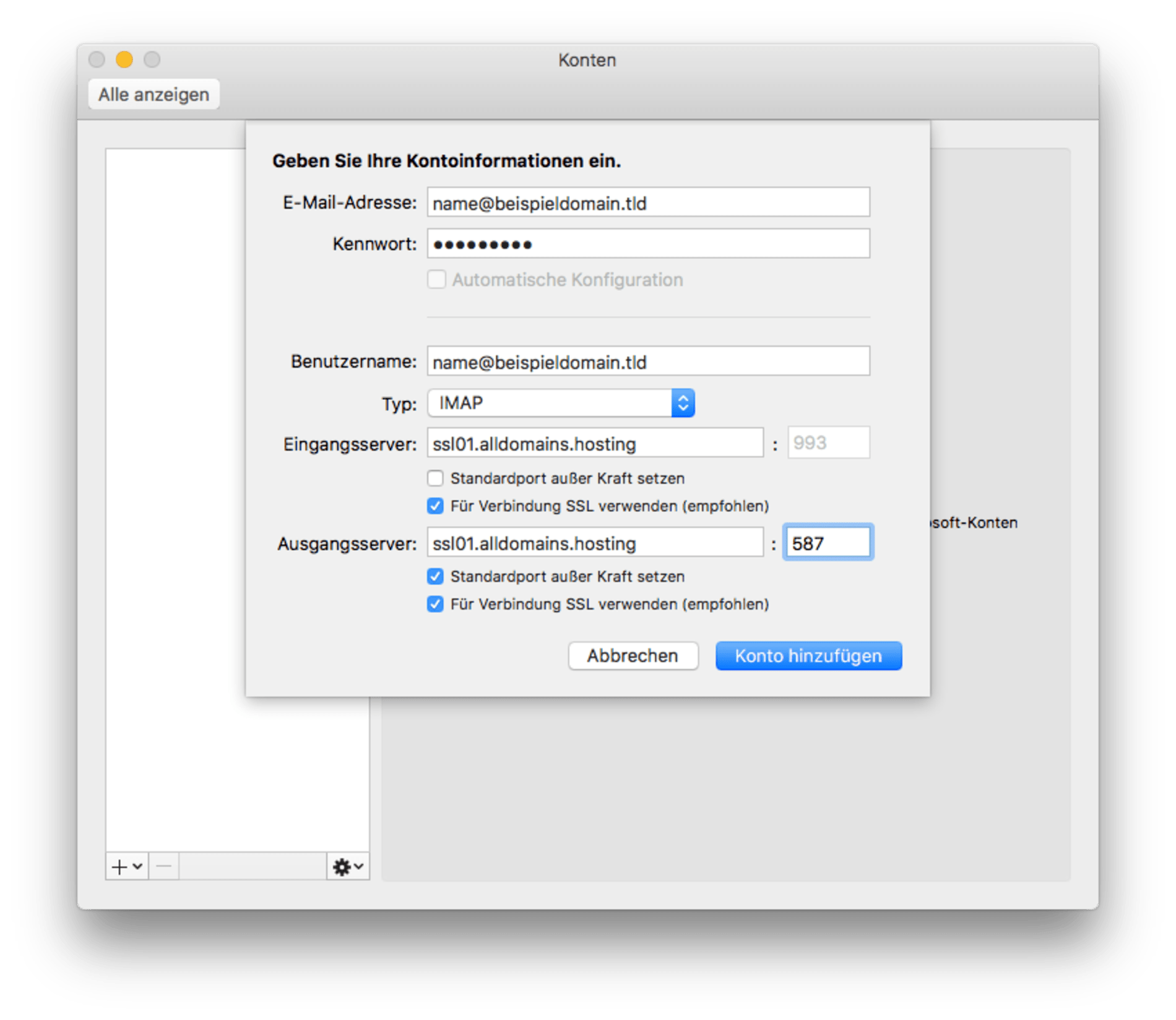The width and height of the screenshot is (1176, 1020).
Task: Disable SSL for the Ausgangsserver connection
Action: 436,603
